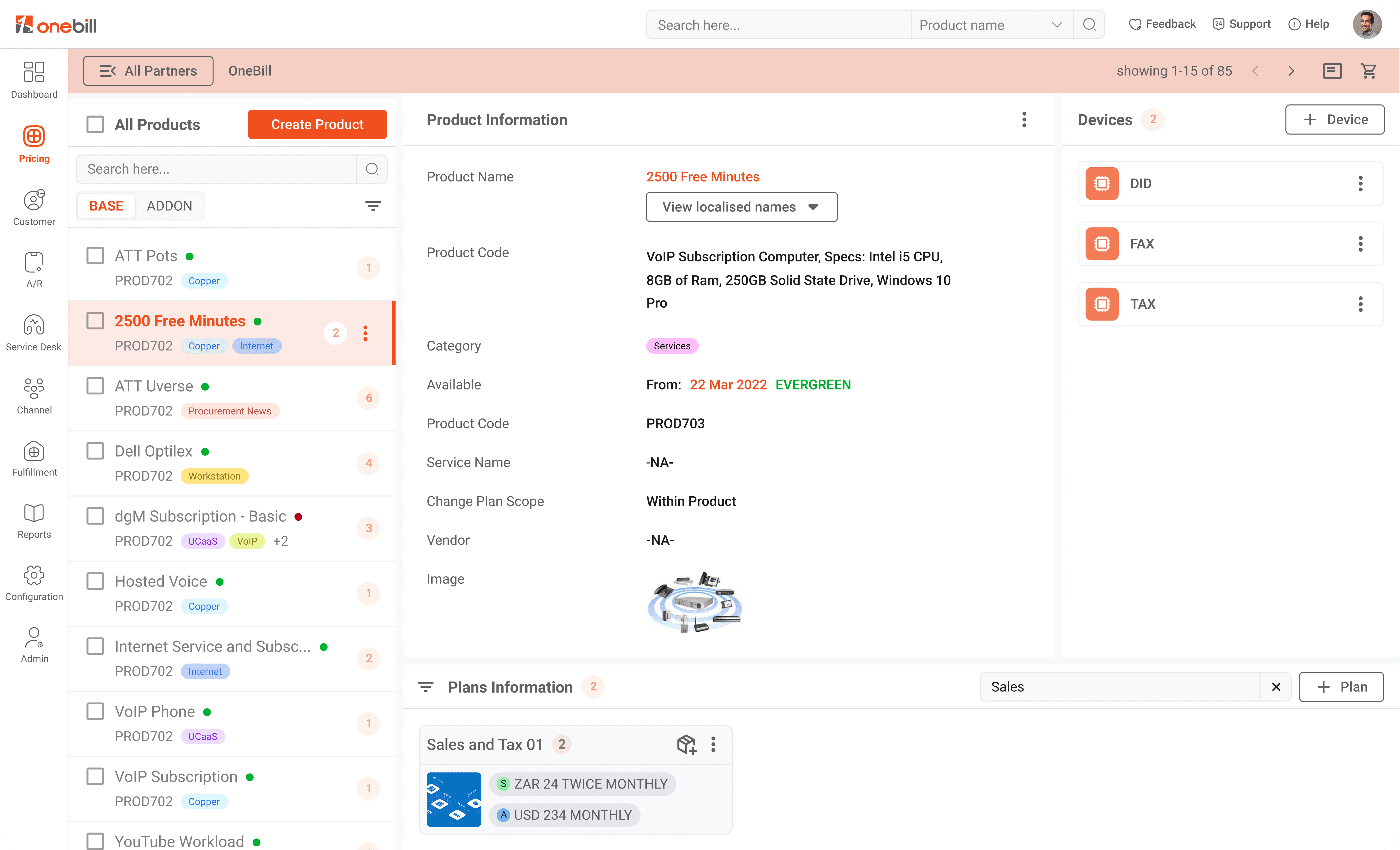Click the Create Product button
1400x850 pixels.
pos(317,124)
